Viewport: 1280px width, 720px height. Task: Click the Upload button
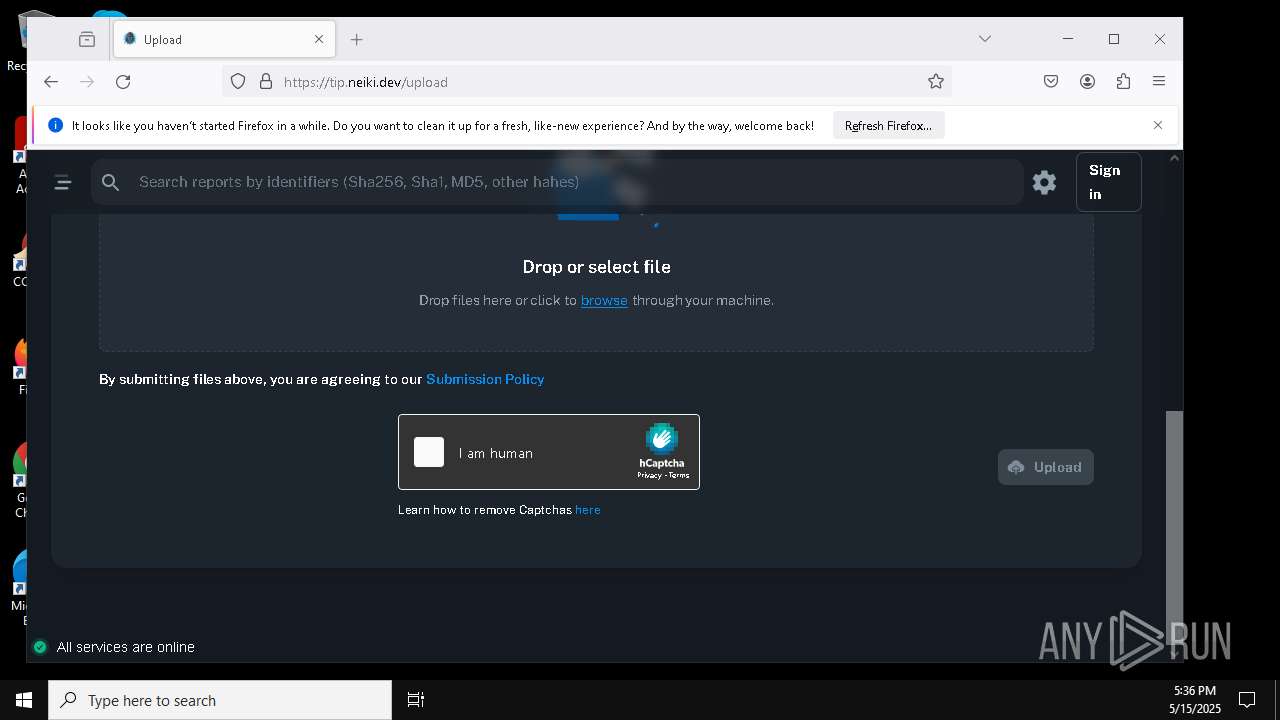1046,467
